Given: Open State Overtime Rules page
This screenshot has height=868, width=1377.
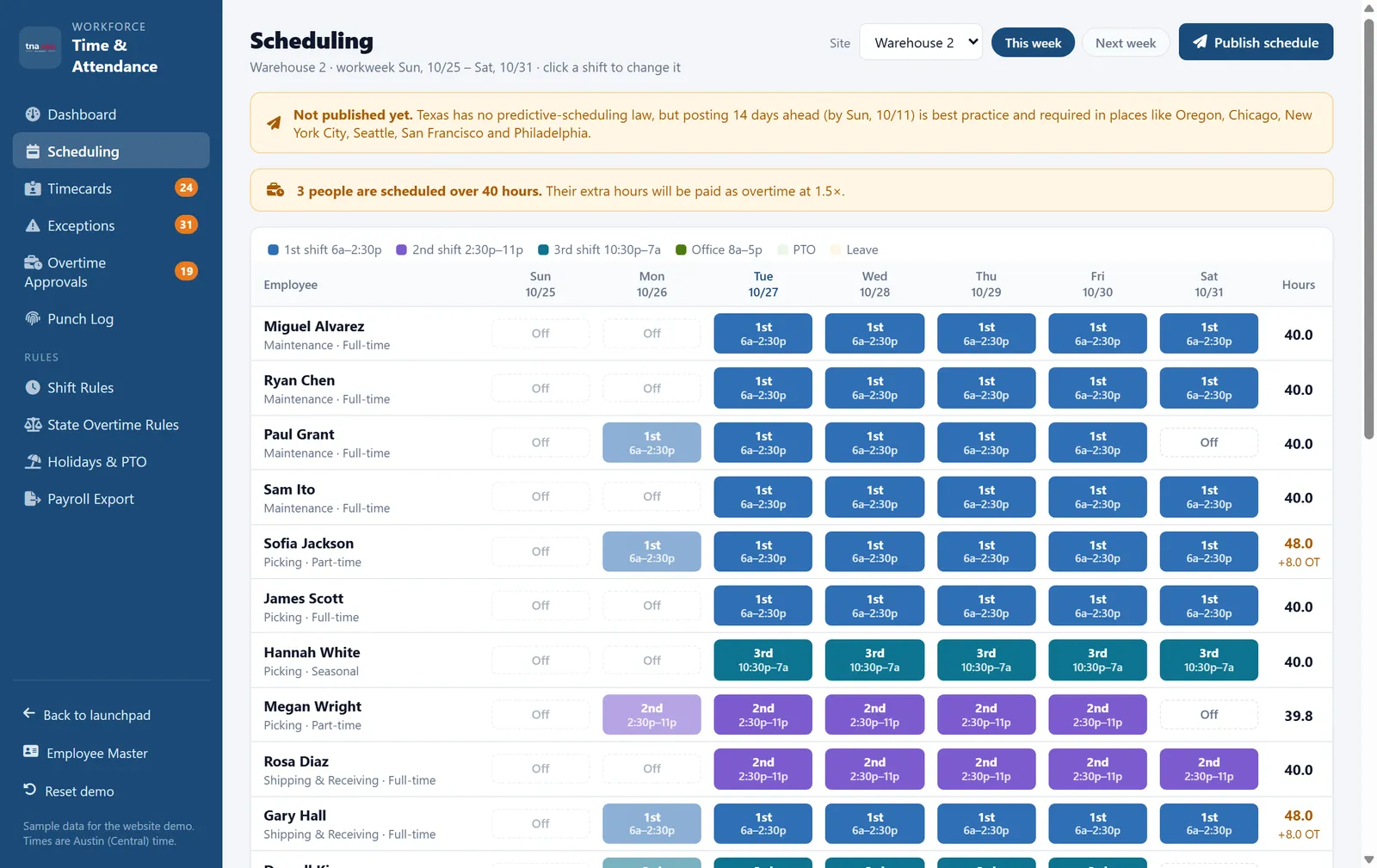Looking at the screenshot, I should [x=111, y=424].
